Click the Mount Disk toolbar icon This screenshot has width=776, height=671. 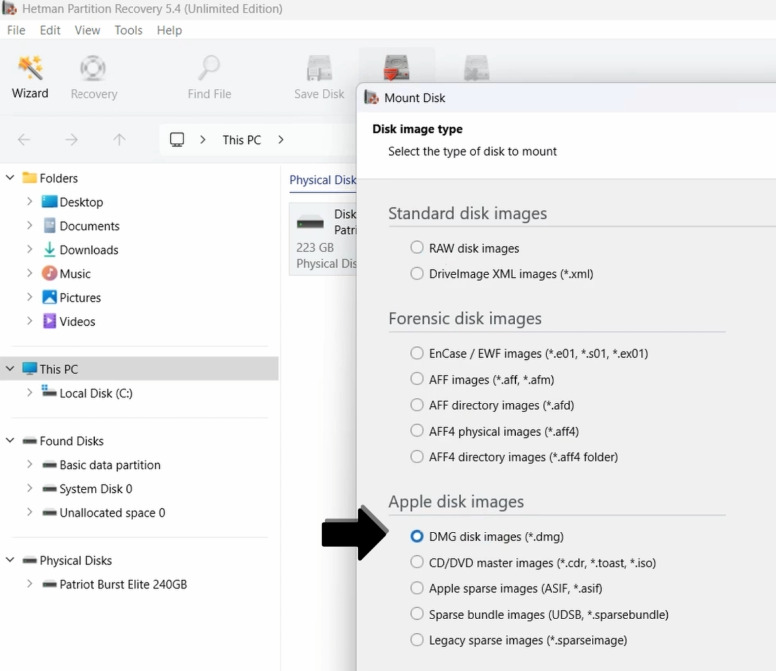click(396, 68)
